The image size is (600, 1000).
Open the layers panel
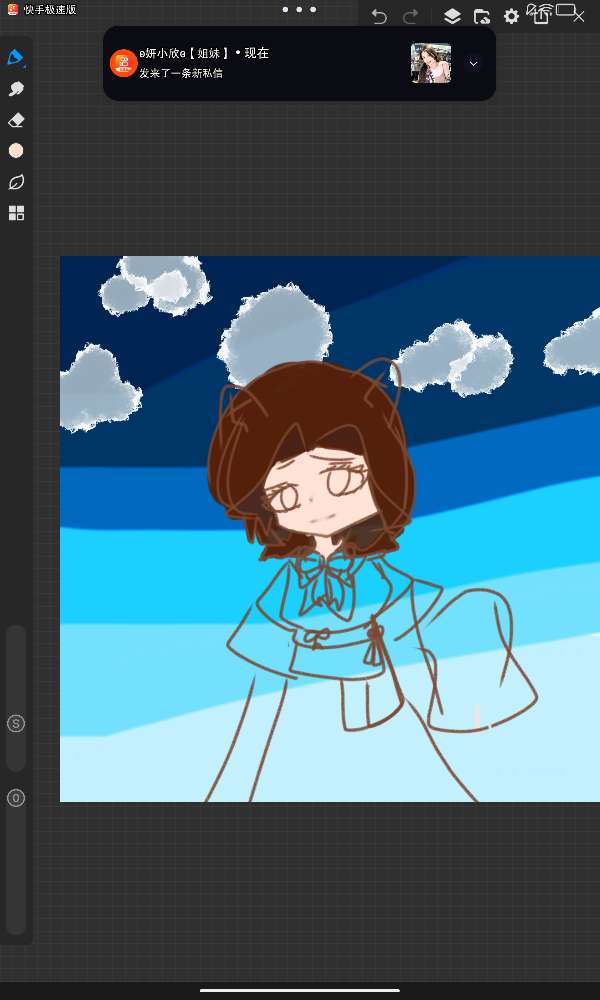pos(452,16)
